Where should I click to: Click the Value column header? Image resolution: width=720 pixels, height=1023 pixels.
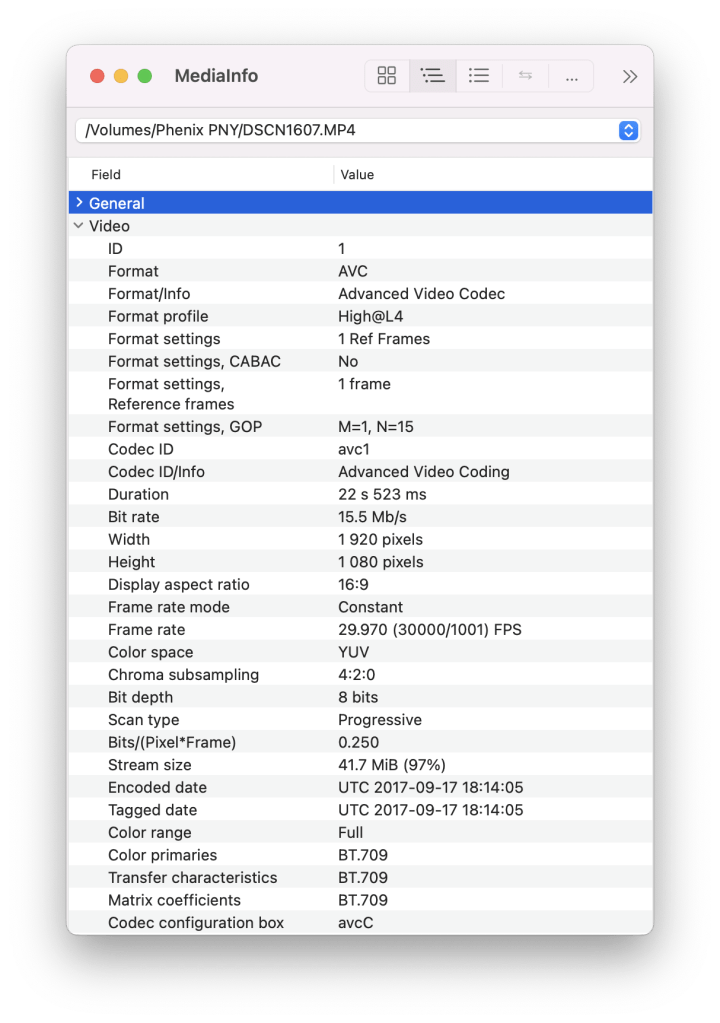point(357,175)
